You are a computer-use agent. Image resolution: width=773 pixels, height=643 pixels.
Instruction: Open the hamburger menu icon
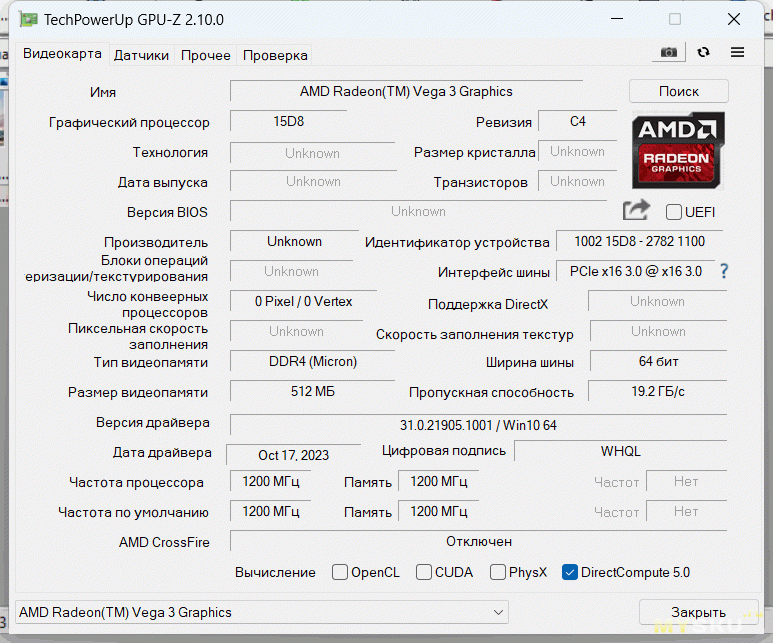[x=738, y=52]
